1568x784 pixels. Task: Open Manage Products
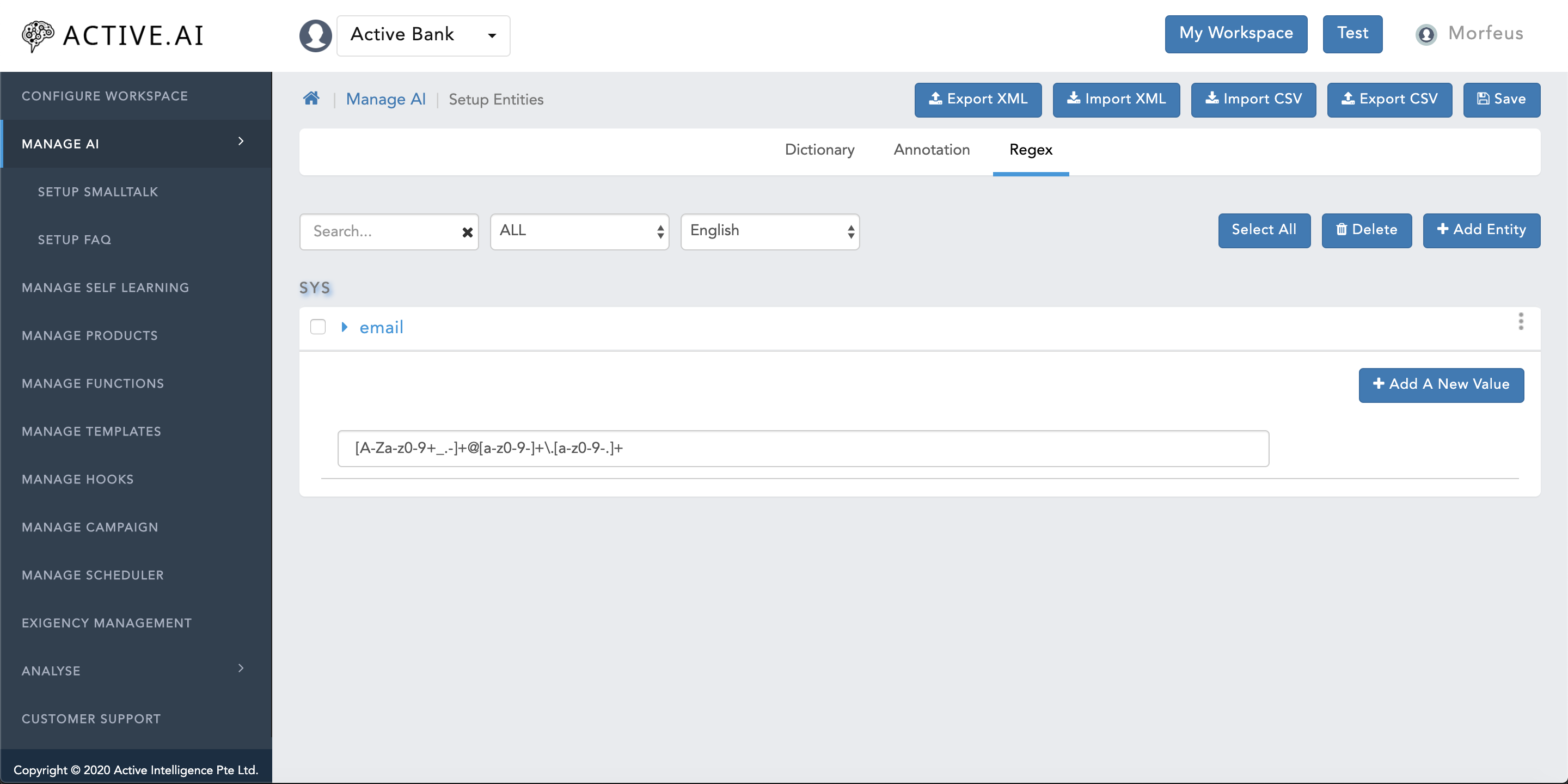(x=89, y=335)
